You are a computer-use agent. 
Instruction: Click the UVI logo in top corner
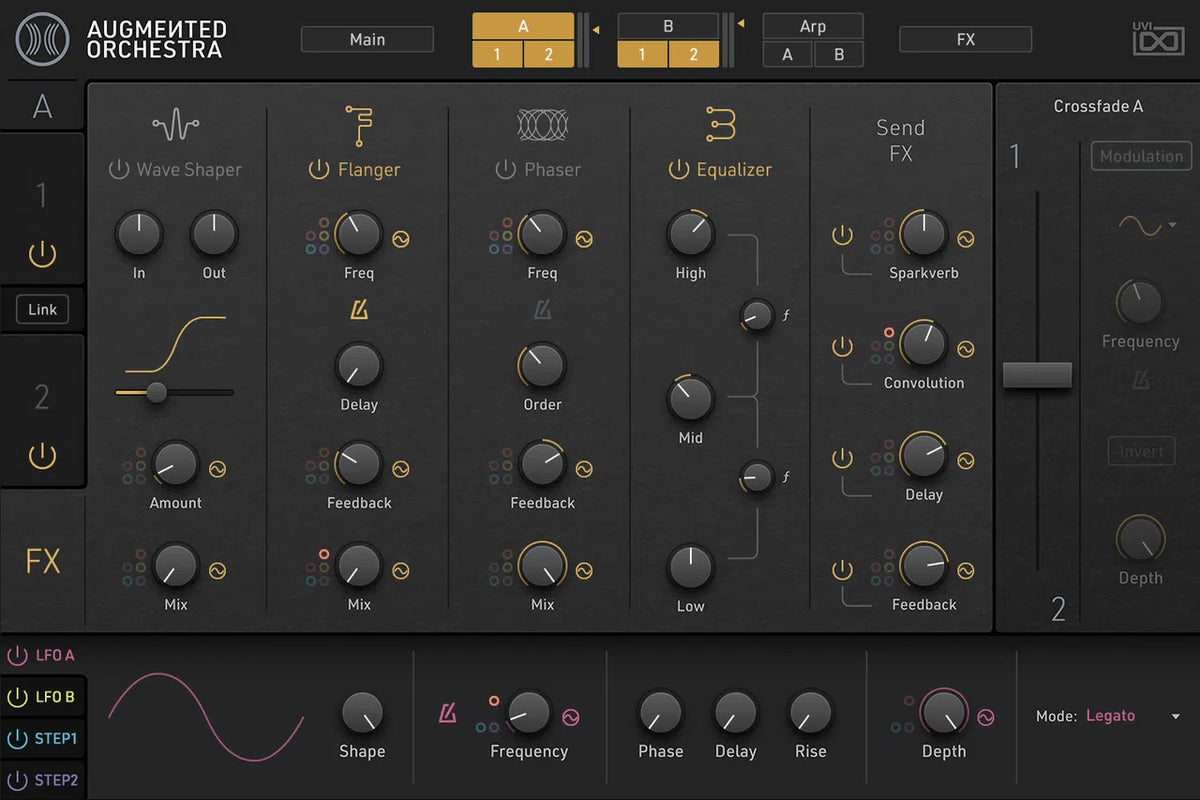1157,40
